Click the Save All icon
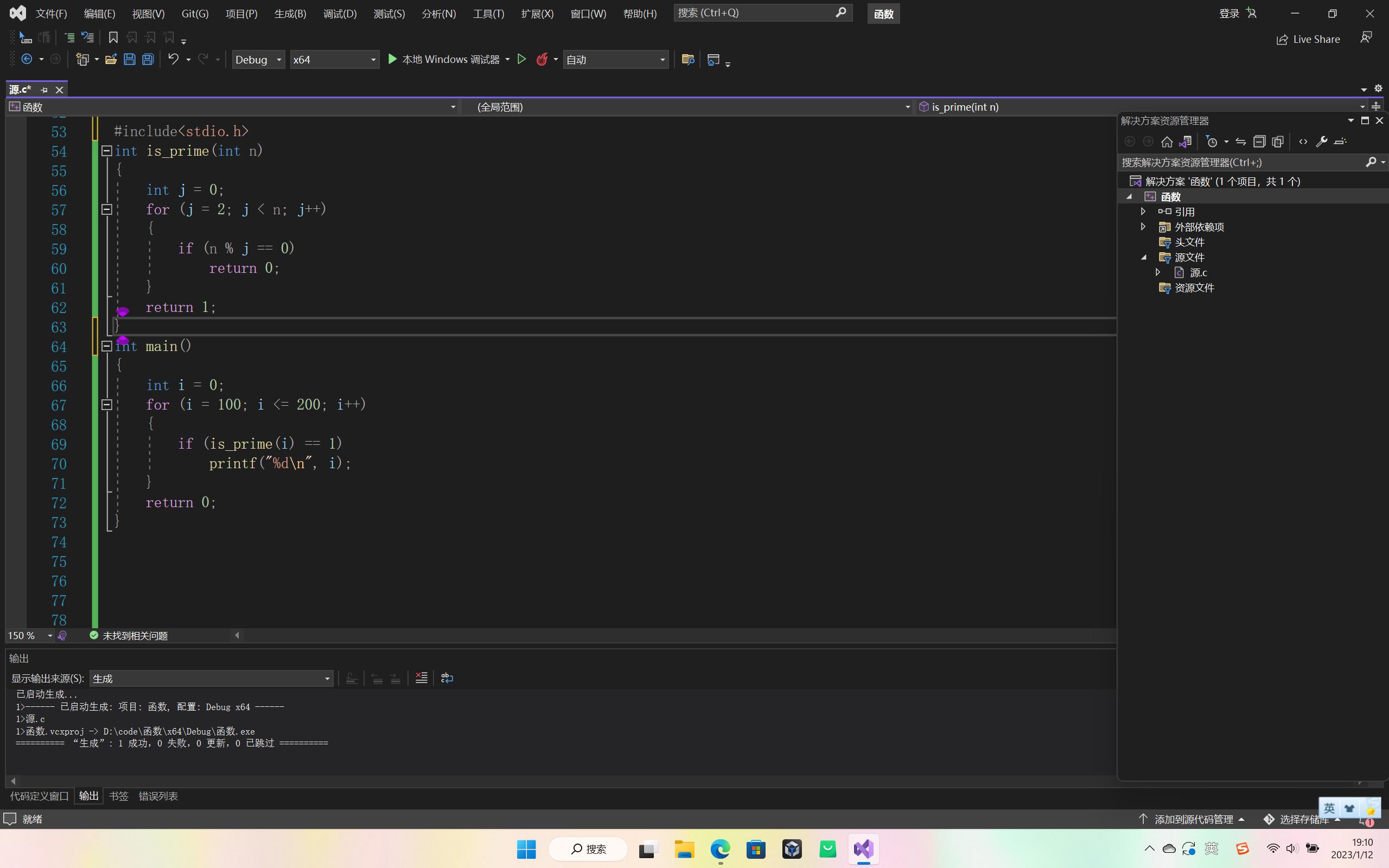 148,59
